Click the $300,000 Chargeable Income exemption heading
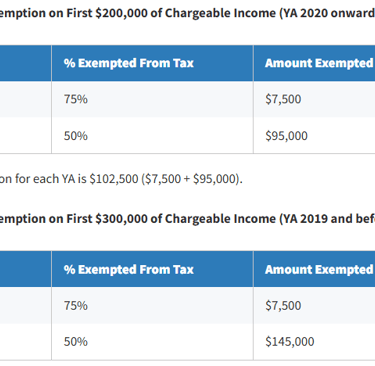This screenshot has height=366, width=375. [x=187, y=219]
